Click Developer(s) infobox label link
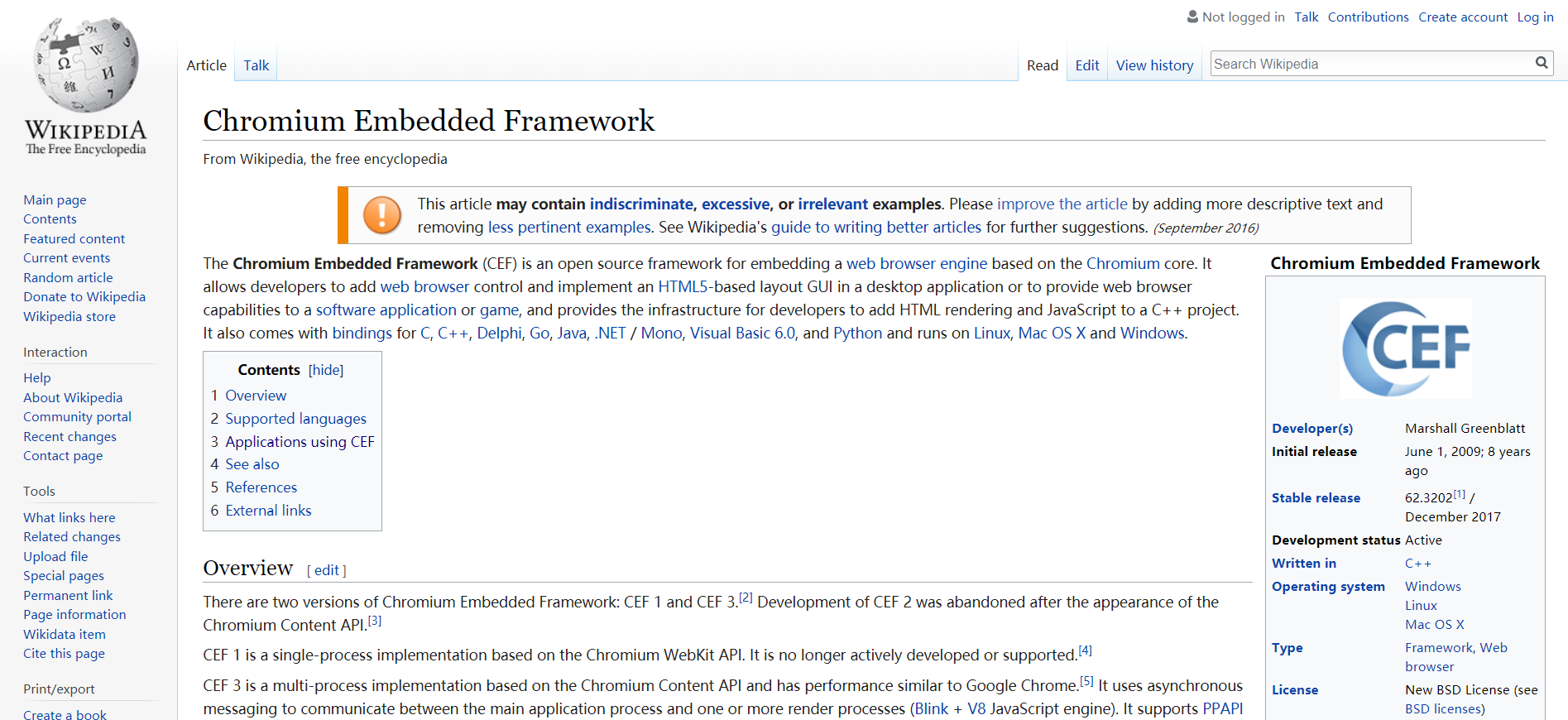This screenshot has height=720, width=1568. point(1312,428)
